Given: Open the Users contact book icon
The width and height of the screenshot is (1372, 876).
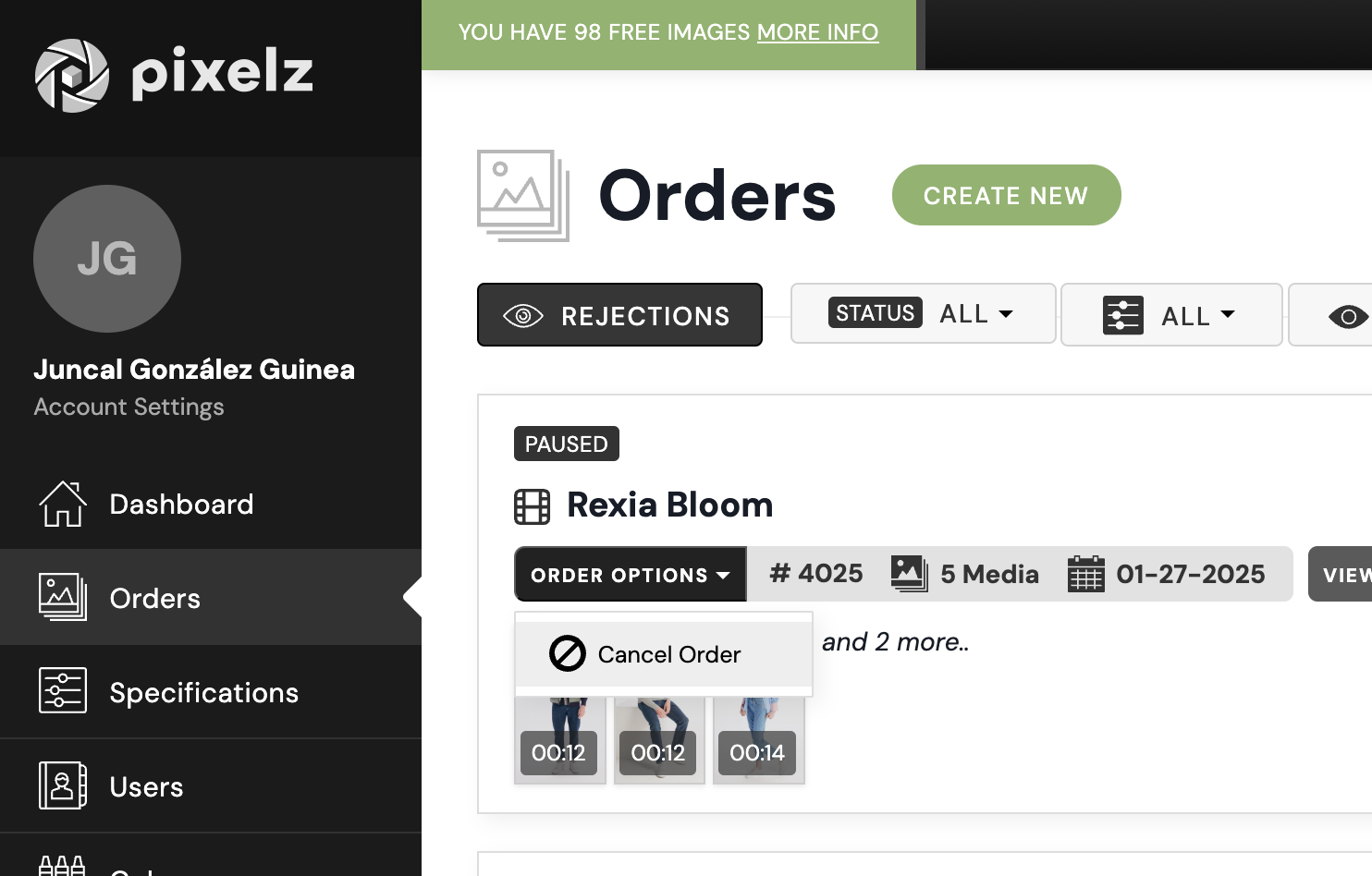Looking at the screenshot, I should click(63, 785).
